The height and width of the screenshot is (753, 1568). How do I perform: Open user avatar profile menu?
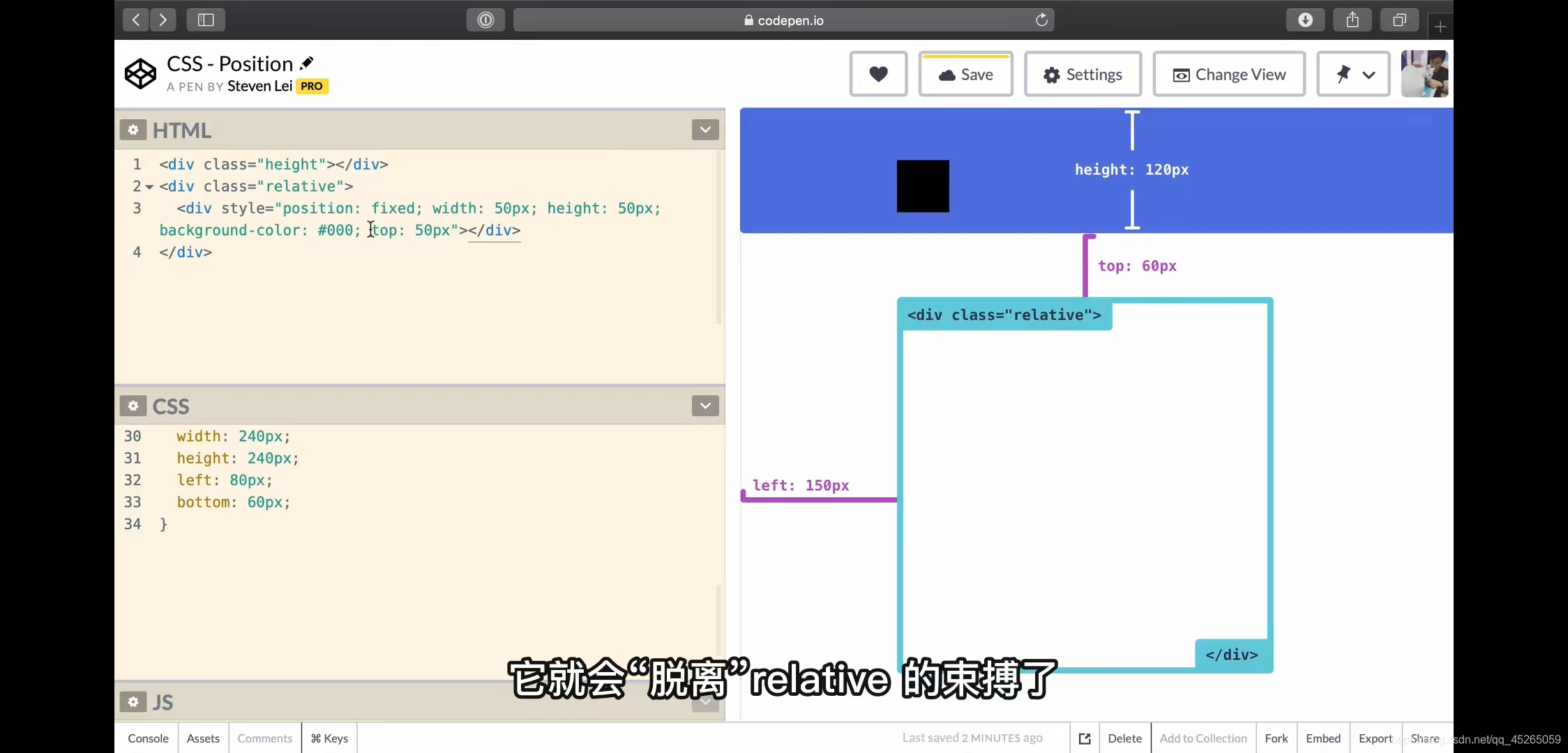[x=1424, y=74]
